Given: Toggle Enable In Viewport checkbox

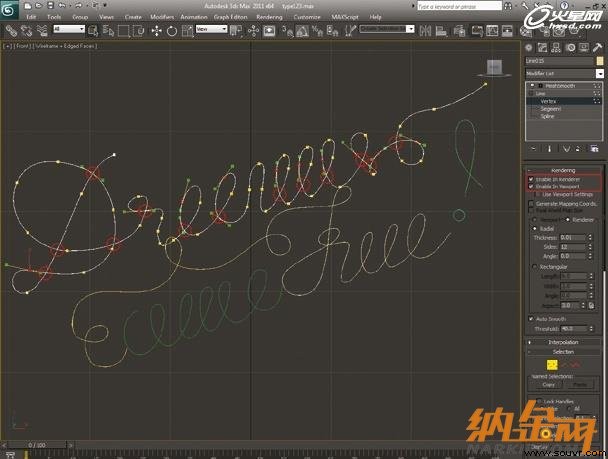Looking at the screenshot, I should tap(531, 186).
